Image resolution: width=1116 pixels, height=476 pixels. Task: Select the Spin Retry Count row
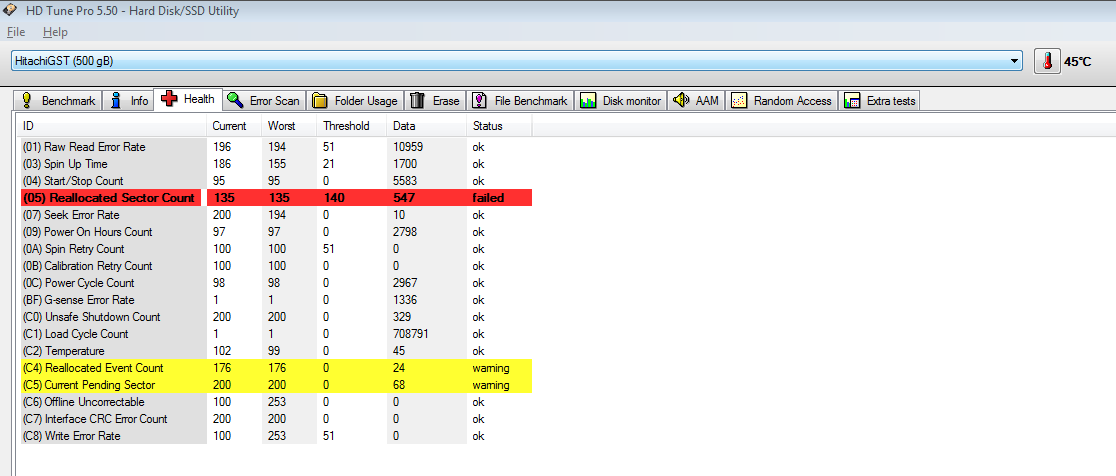pyautogui.click(x=275, y=249)
